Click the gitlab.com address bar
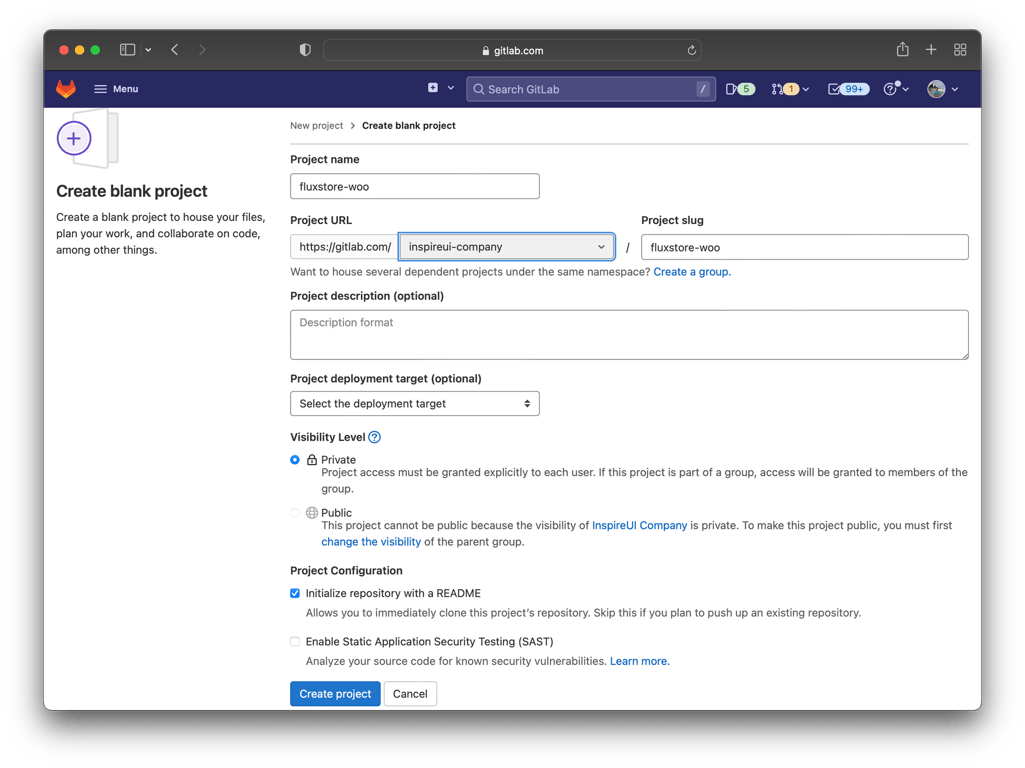Viewport: 1025px width, 768px height. [512, 50]
